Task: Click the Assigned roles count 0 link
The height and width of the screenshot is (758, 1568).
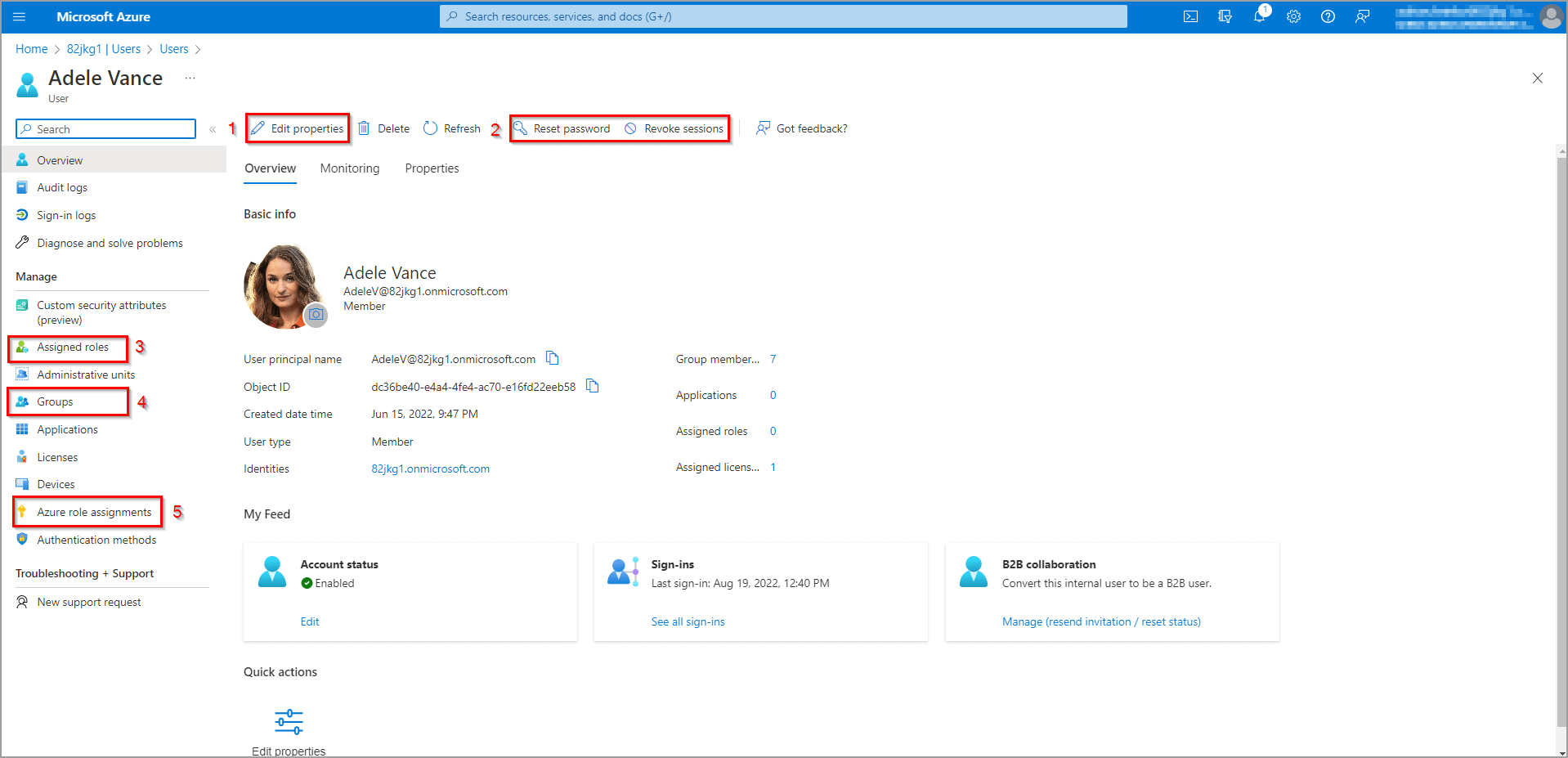Action: (x=773, y=431)
